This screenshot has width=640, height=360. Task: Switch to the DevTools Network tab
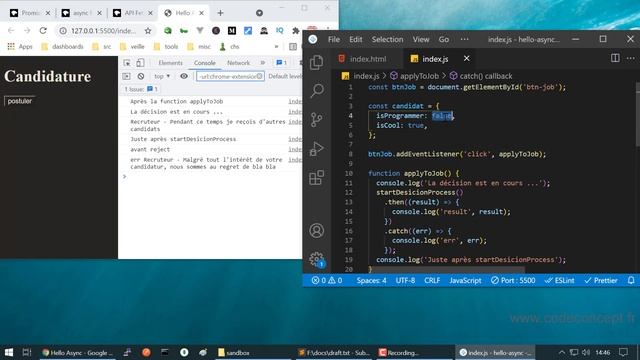coord(238,63)
